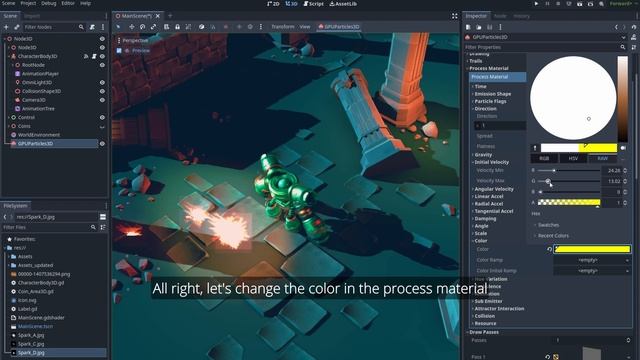
Task: Toggle OmniLight3D visibility eye
Action: (x=102, y=82)
